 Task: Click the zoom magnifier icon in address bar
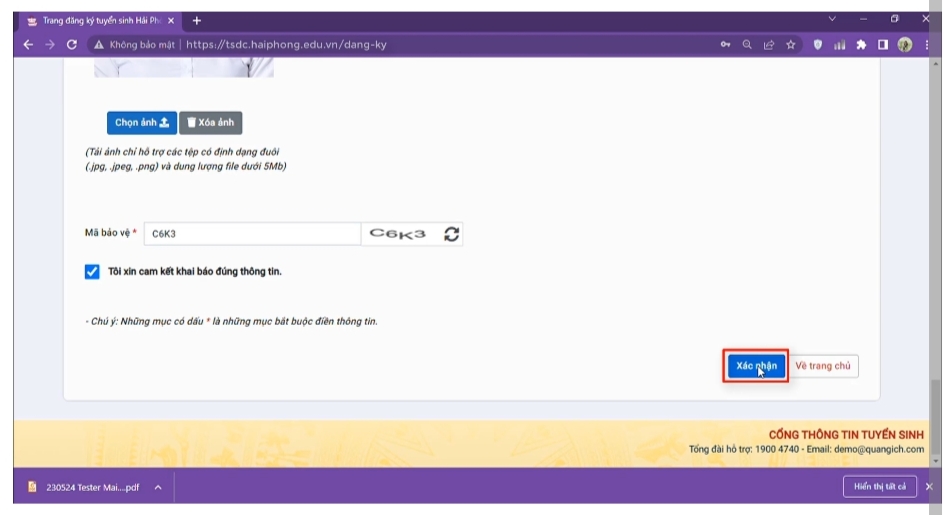(747, 44)
